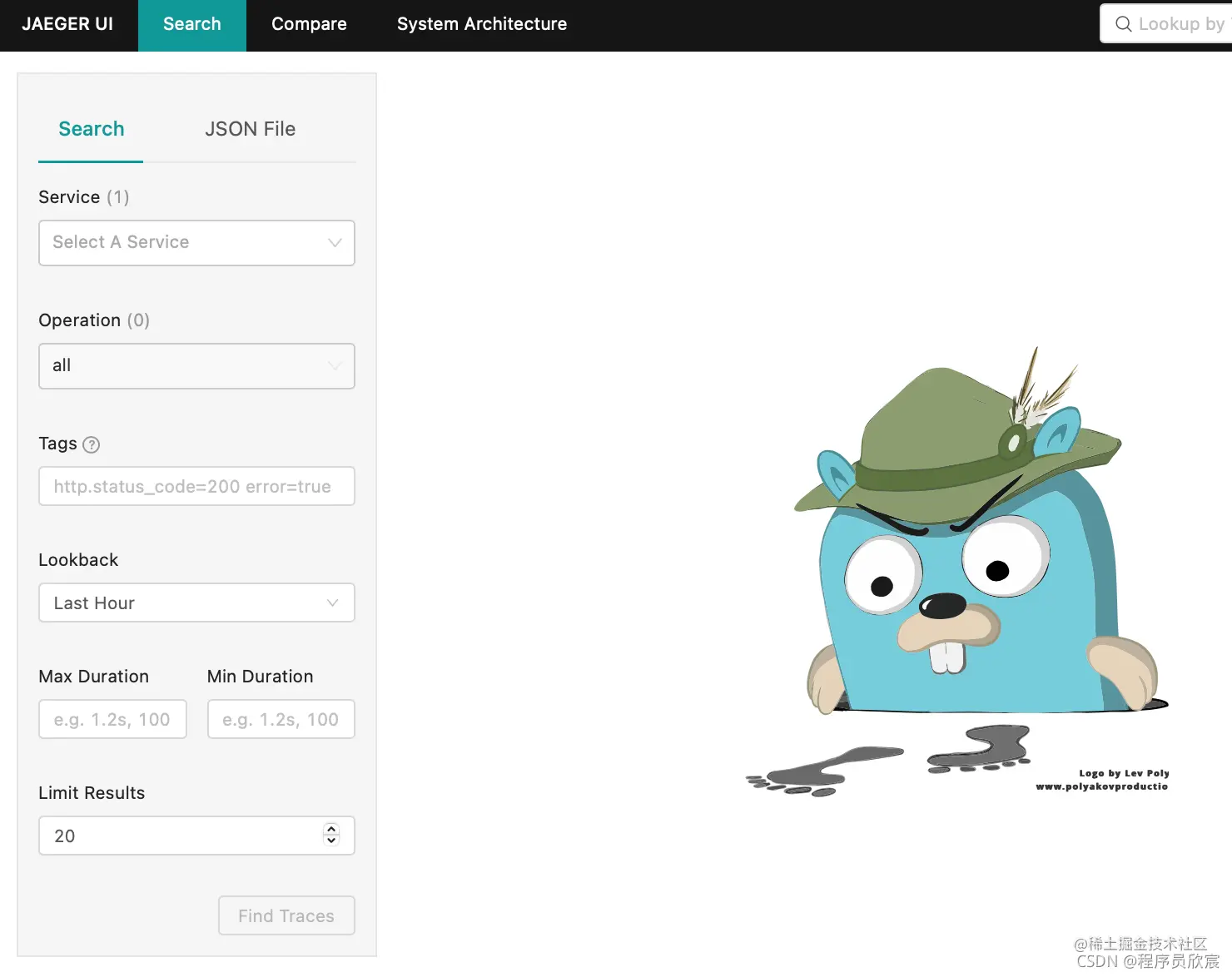Click the Find Traces button
Screen dimensions: 1232x977
pyautogui.click(x=286, y=915)
